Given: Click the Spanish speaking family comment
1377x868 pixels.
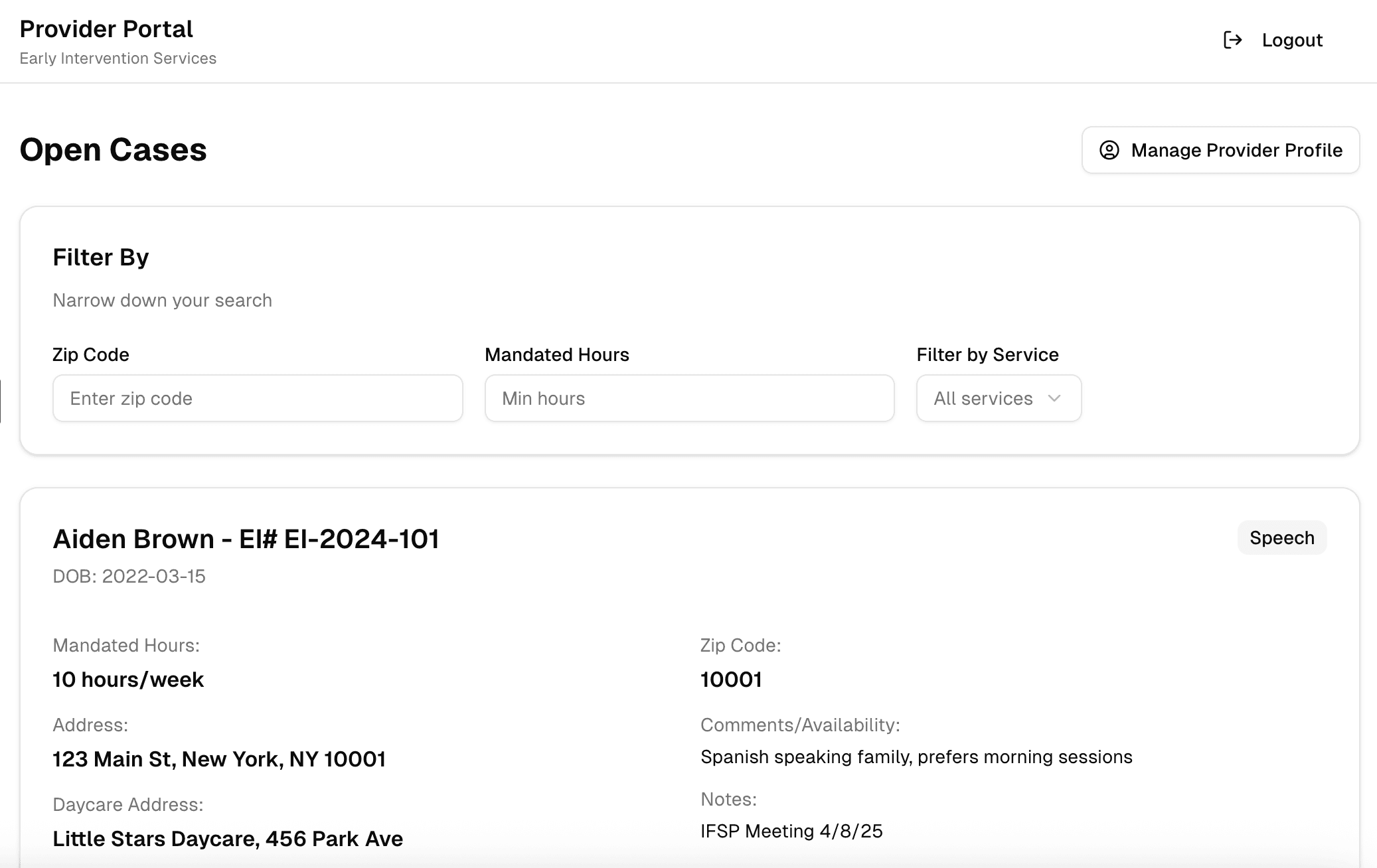Looking at the screenshot, I should [916, 757].
